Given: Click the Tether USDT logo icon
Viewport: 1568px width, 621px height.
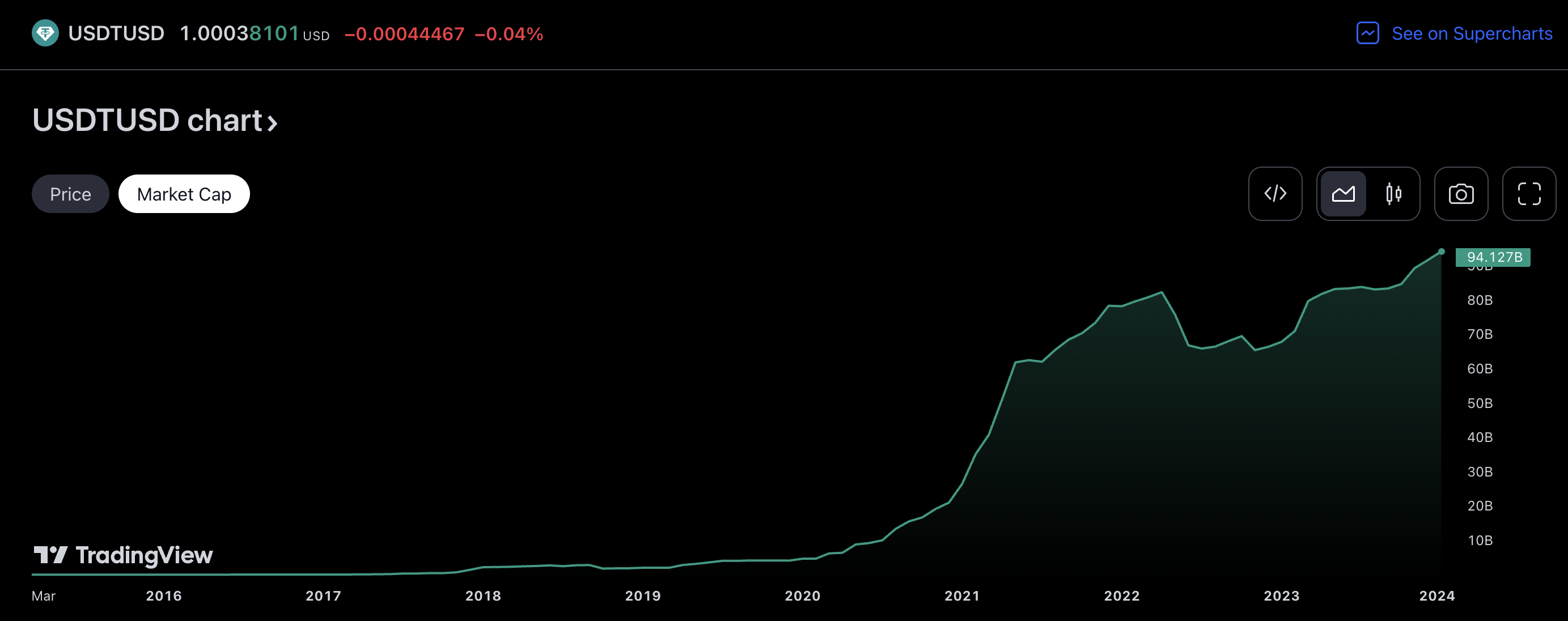Looking at the screenshot, I should [45, 33].
